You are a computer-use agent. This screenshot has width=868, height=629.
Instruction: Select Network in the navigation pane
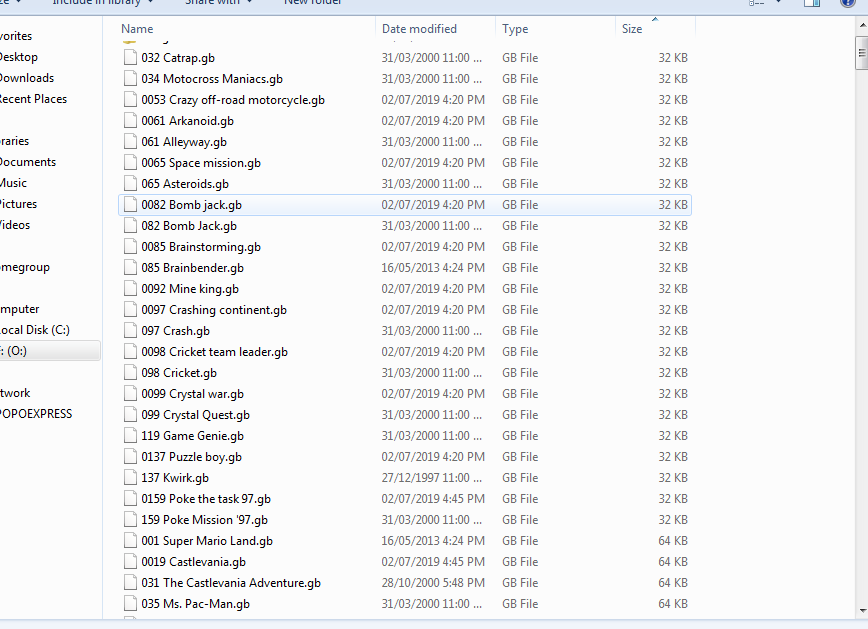pyautogui.click(x=15, y=393)
